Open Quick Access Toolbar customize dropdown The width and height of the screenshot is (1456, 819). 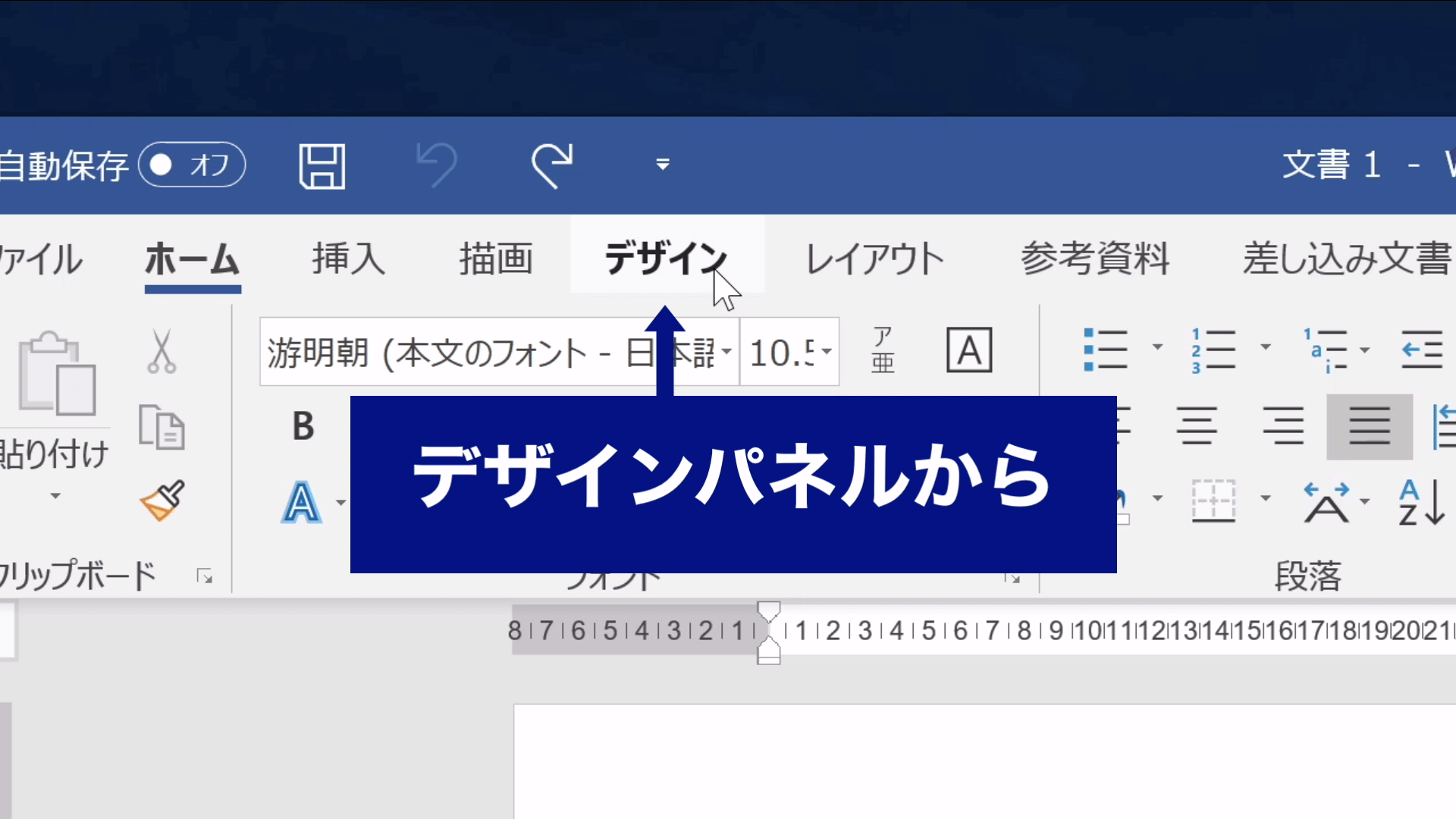pyautogui.click(x=663, y=165)
